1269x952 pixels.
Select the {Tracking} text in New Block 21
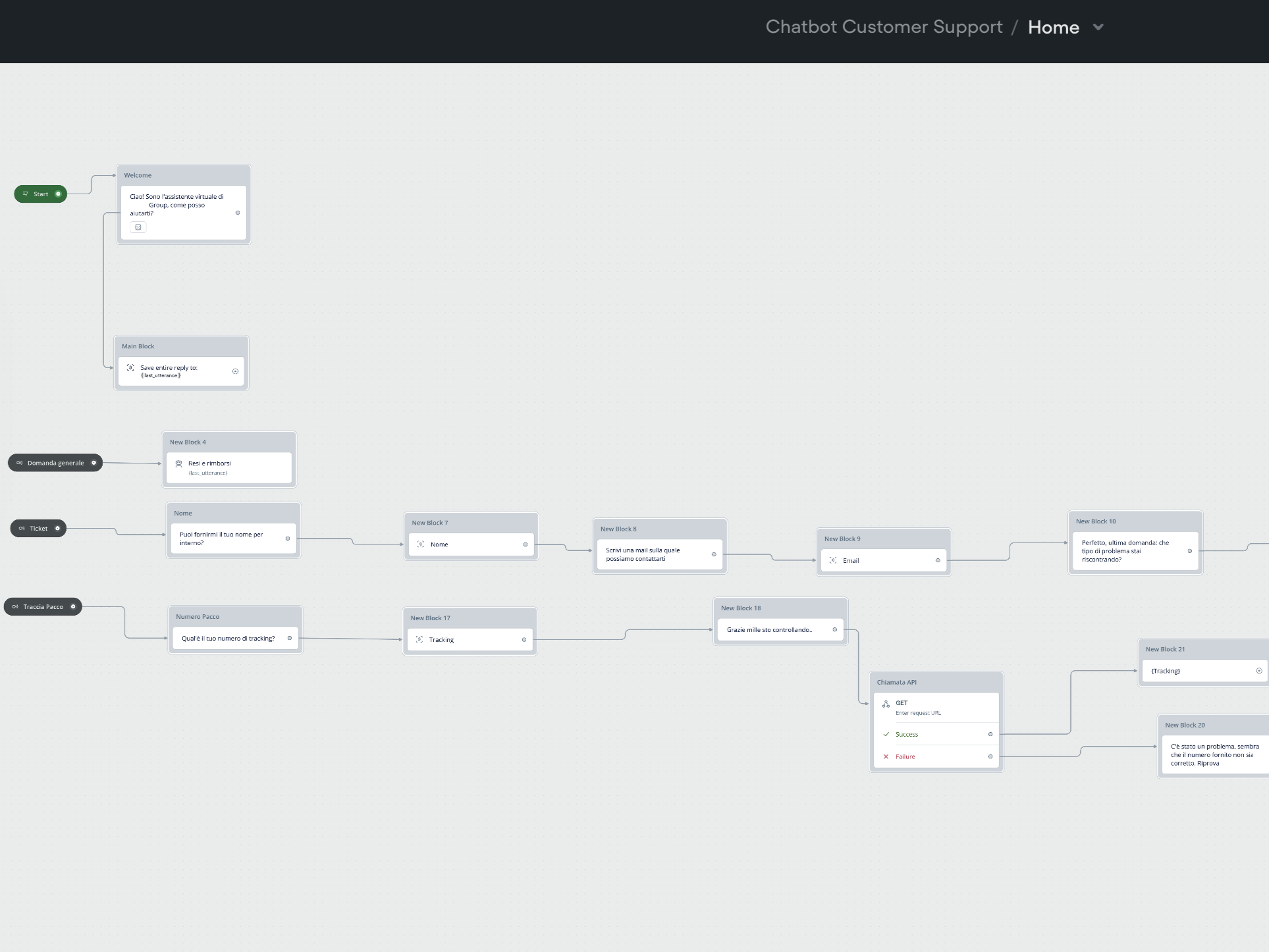1165,670
